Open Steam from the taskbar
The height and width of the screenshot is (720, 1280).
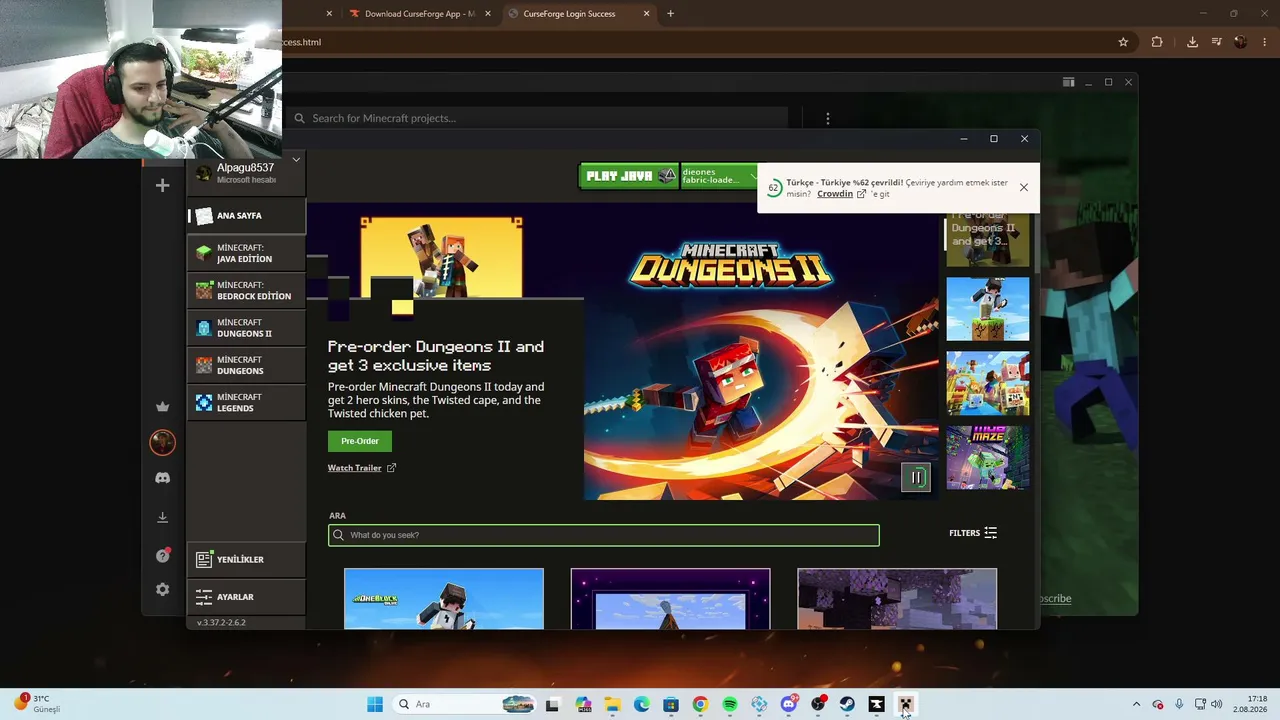[x=847, y=704]
